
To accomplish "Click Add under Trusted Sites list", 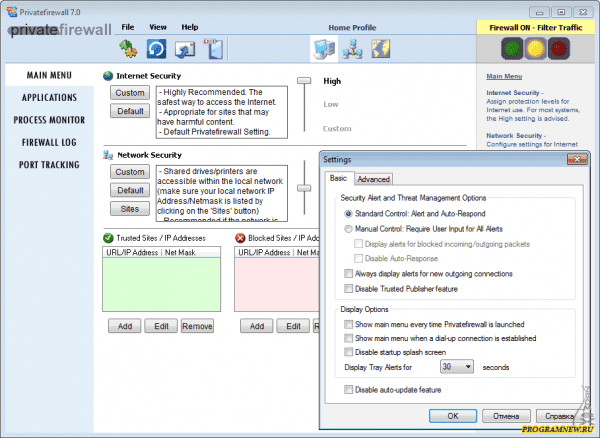I will [125, 326].
